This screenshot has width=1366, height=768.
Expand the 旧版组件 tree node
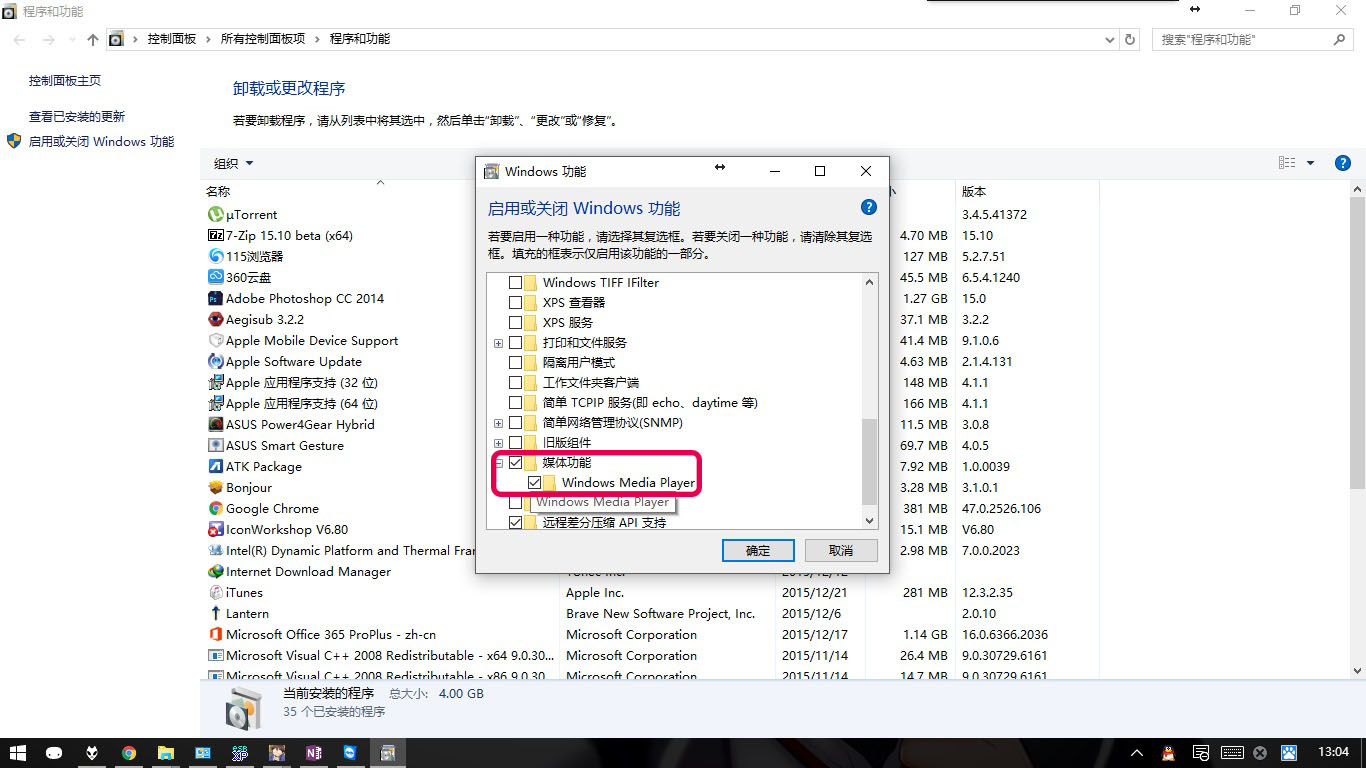[x=498, y=443]
